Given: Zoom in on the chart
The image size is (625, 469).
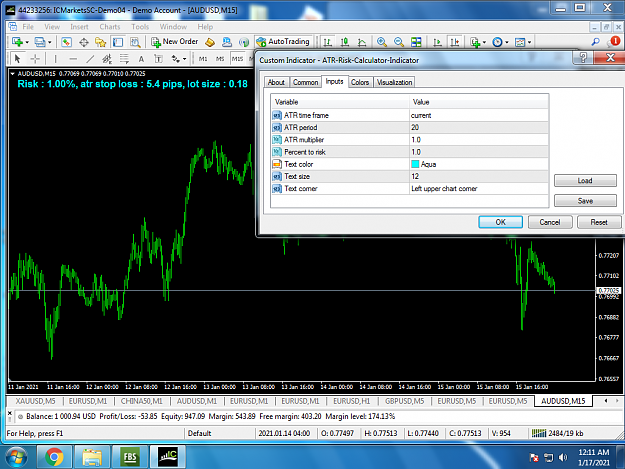Looking at the screenshot, I should coord(382,42).
